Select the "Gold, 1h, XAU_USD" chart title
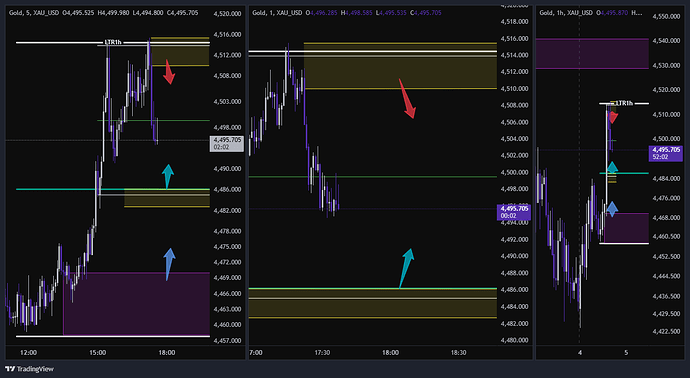Image resolution: width=690 pixels, height=378 pixels. click(x=566, y=13)
